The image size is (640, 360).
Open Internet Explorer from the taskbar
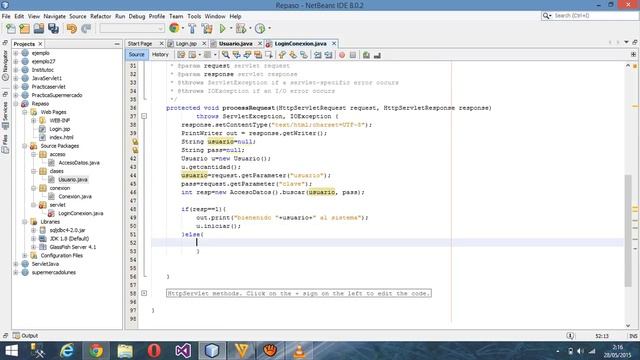pyautogui.click(x=67, y=351)
